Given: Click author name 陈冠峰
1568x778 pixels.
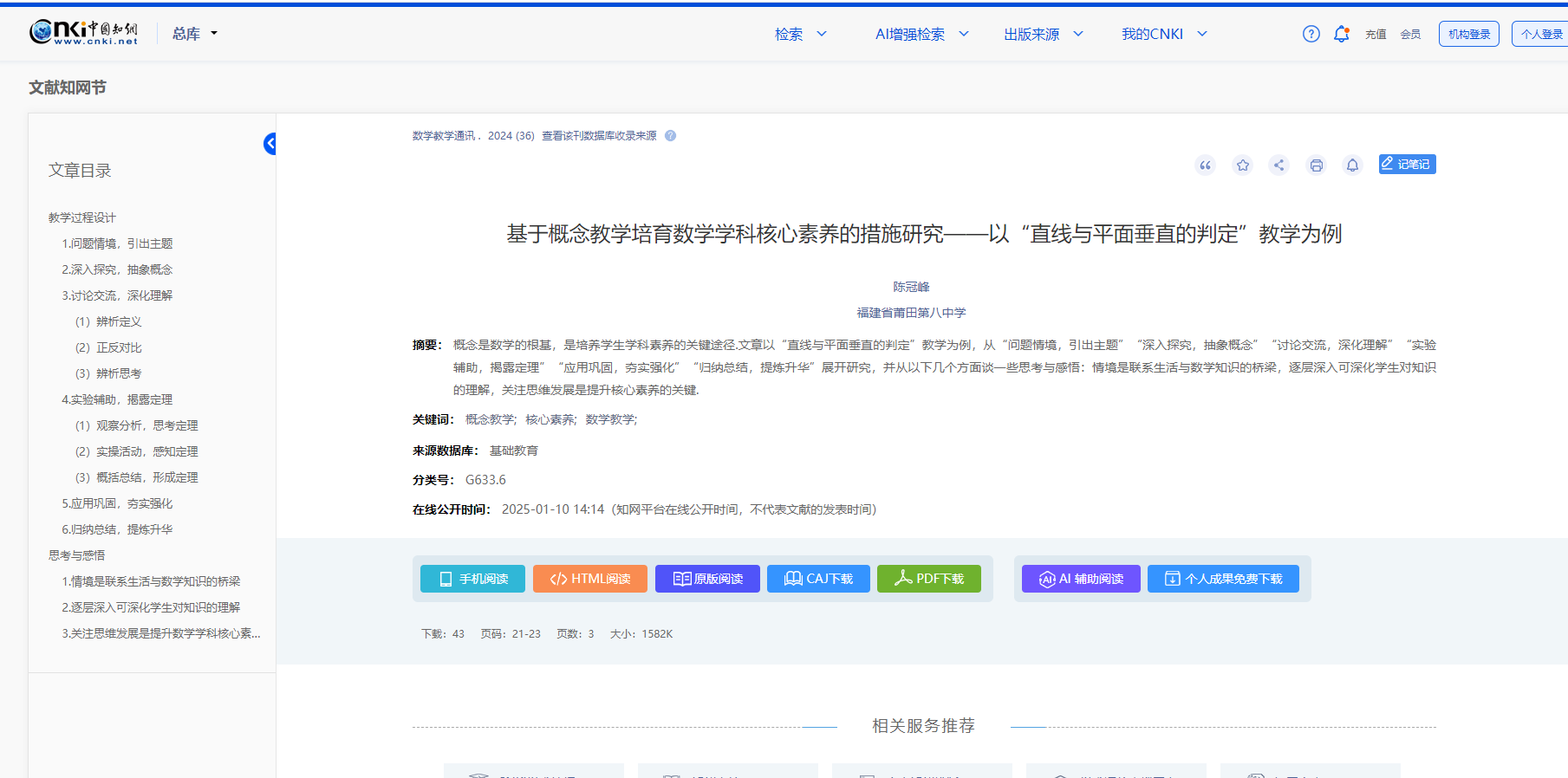Looking at the screenshot, I should pyautogui.click(x=911, y=287).
